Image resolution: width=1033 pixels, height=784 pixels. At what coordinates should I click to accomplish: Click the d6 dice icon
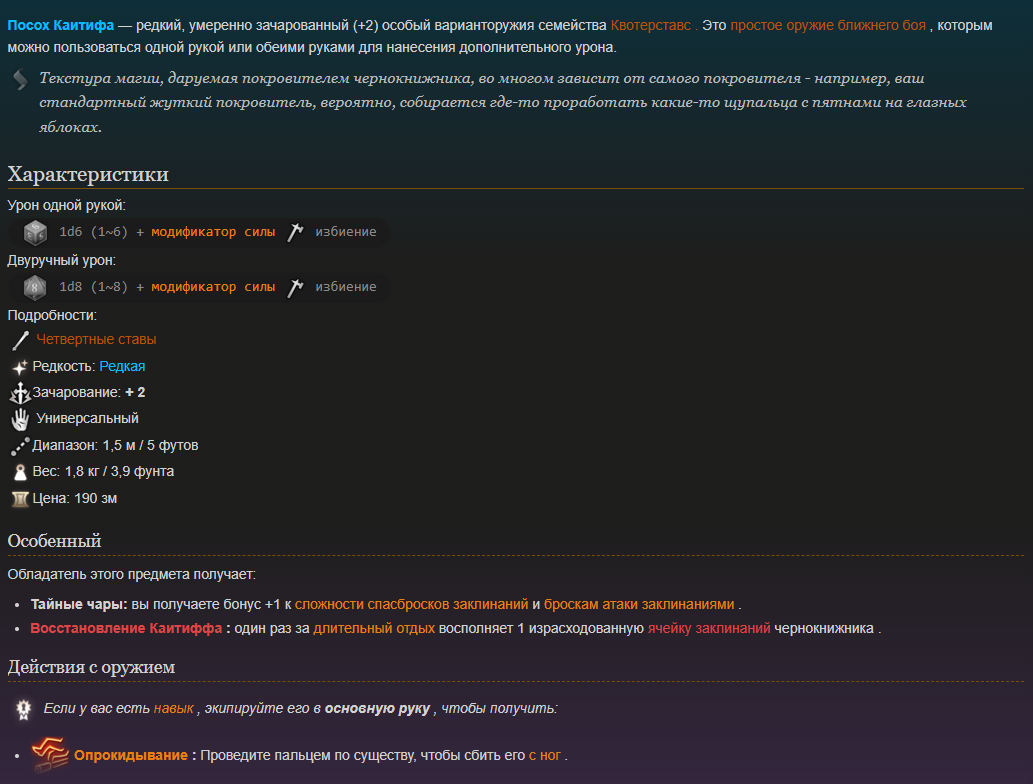[x=36, y=233]
